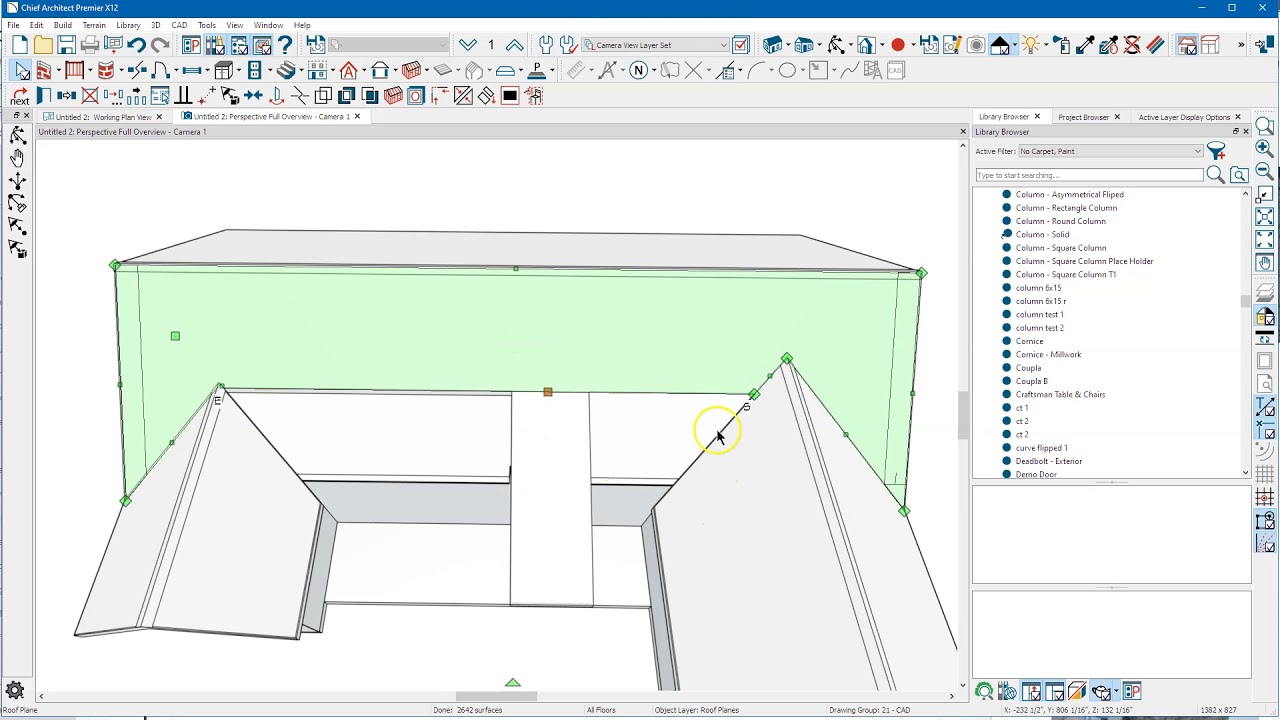1280x720 pixels.
Task: Click the library search input field
Action: pos(1089,175)
